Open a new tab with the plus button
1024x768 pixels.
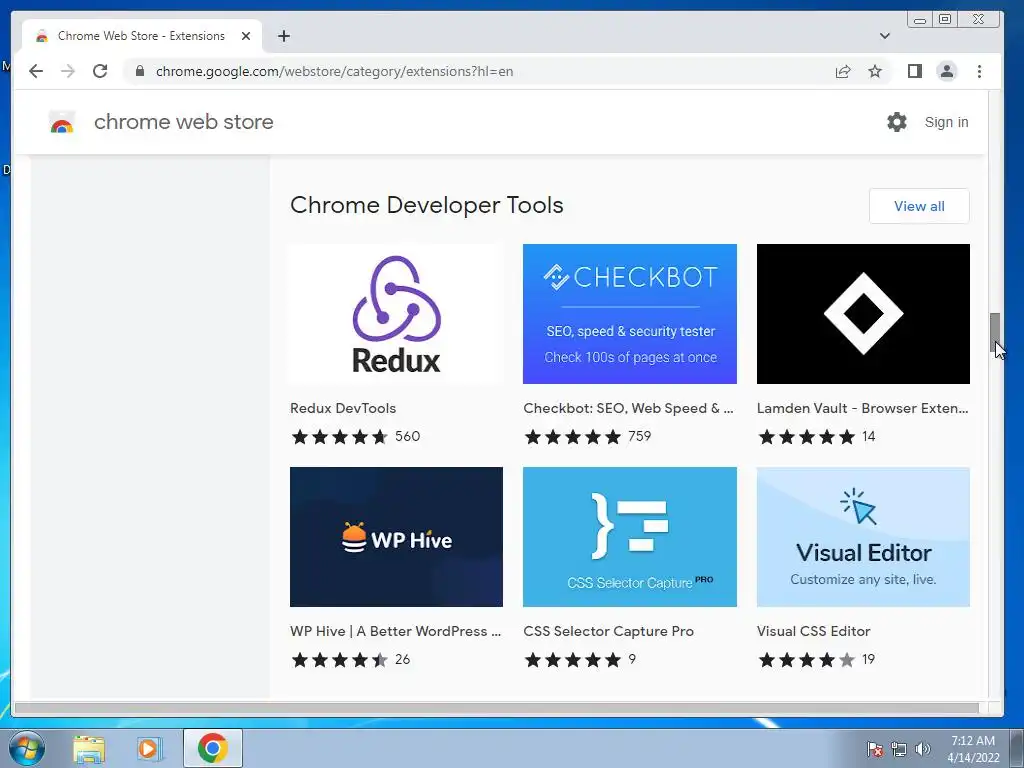[x=283, y=36]
